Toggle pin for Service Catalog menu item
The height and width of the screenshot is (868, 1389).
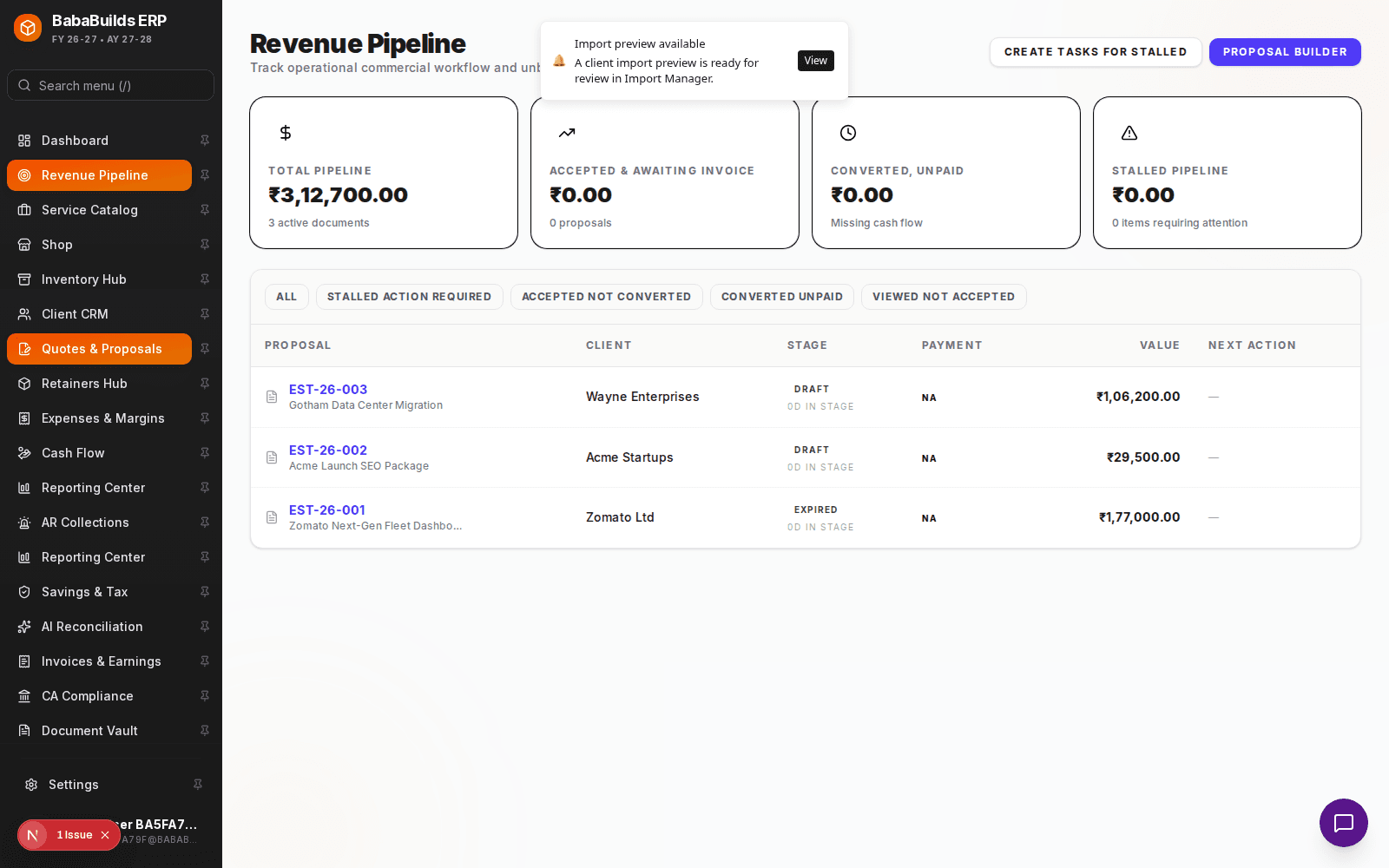[x=205, y=210]
